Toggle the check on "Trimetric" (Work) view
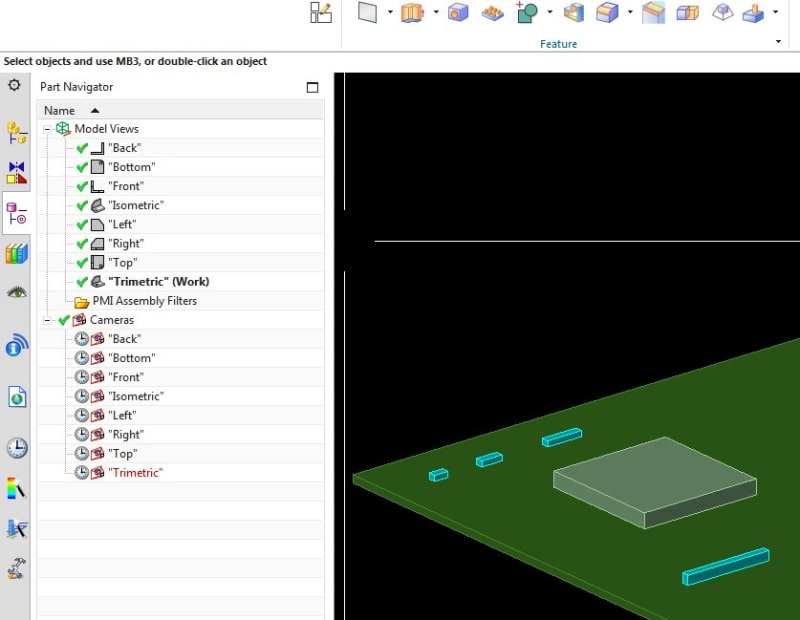This screenshot has width=800, height=620. pyautogui.click(x=82, y=282)
